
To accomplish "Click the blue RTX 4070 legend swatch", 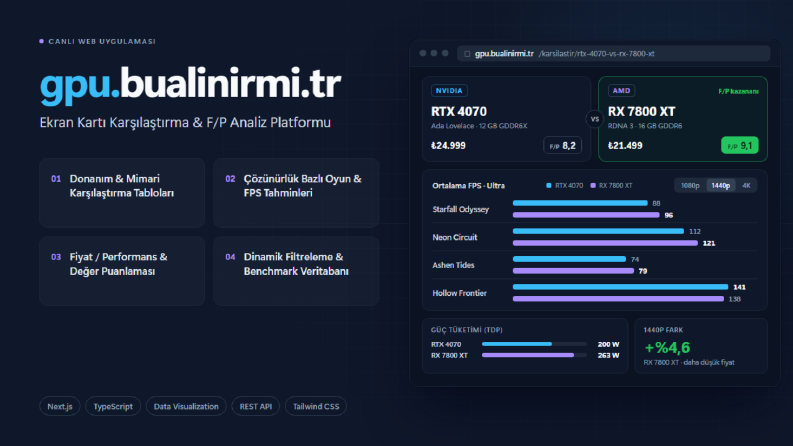I will coord(549,186).
